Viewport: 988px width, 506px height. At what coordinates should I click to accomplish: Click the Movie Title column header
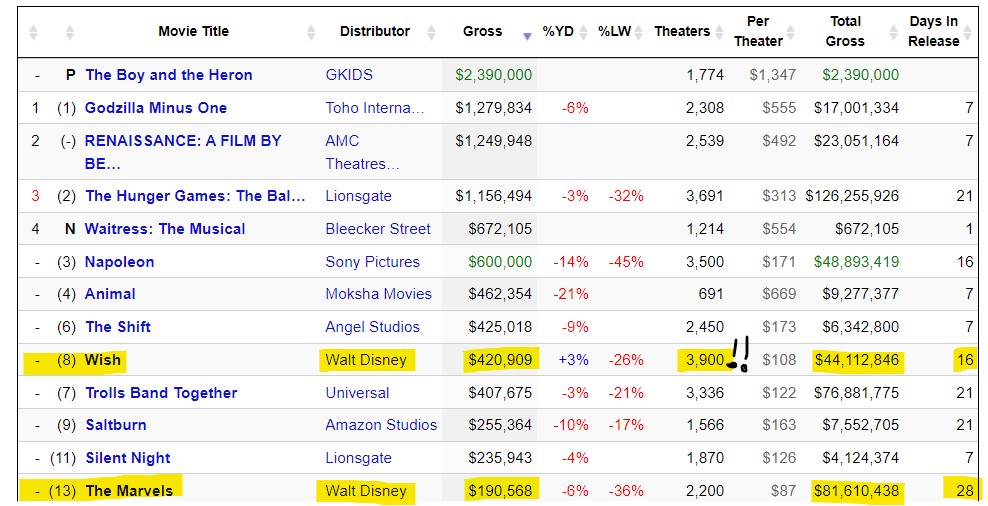[x=193, y=32]
